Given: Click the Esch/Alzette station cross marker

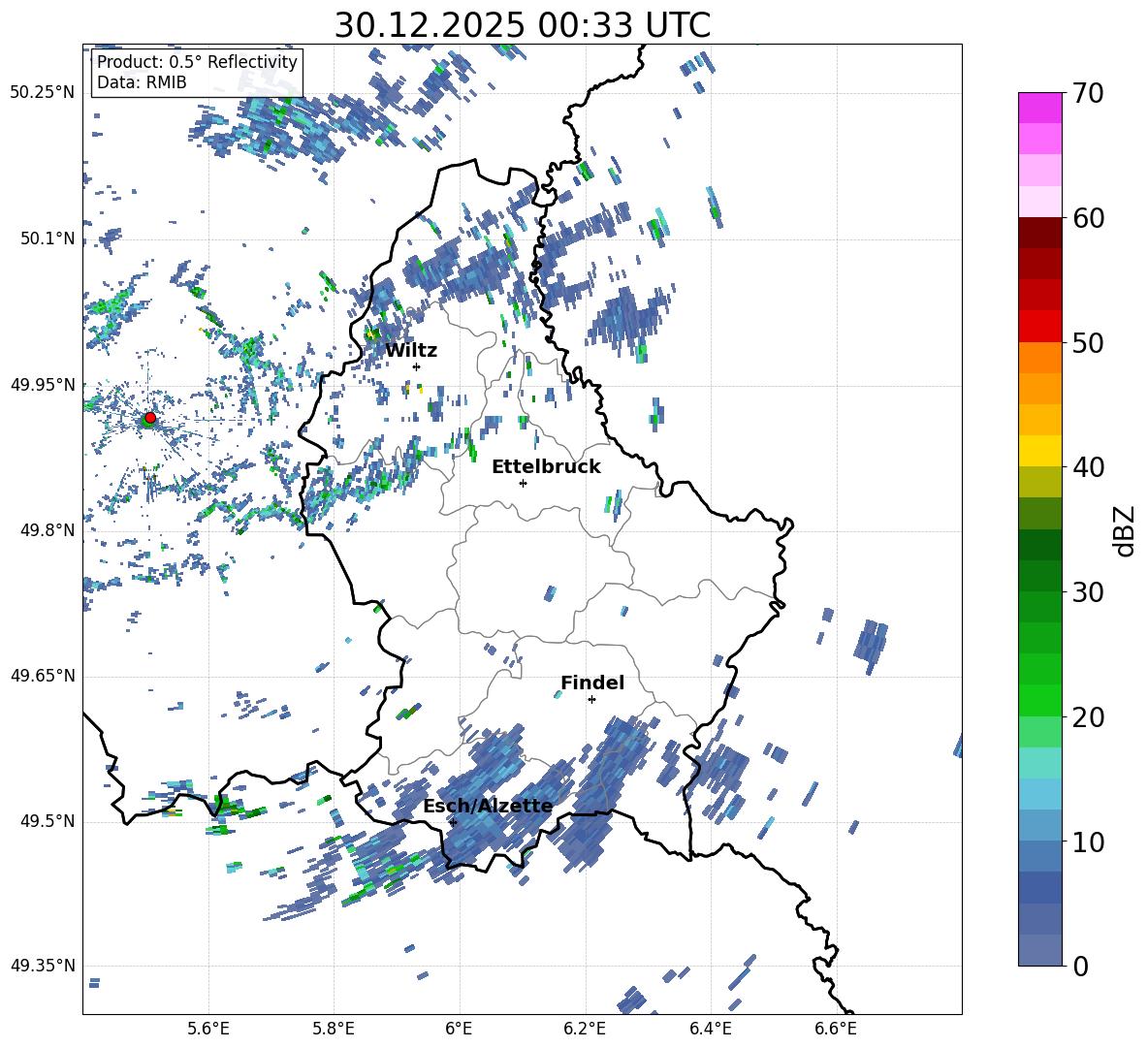Looking at the screenshot, I should 453,822.
